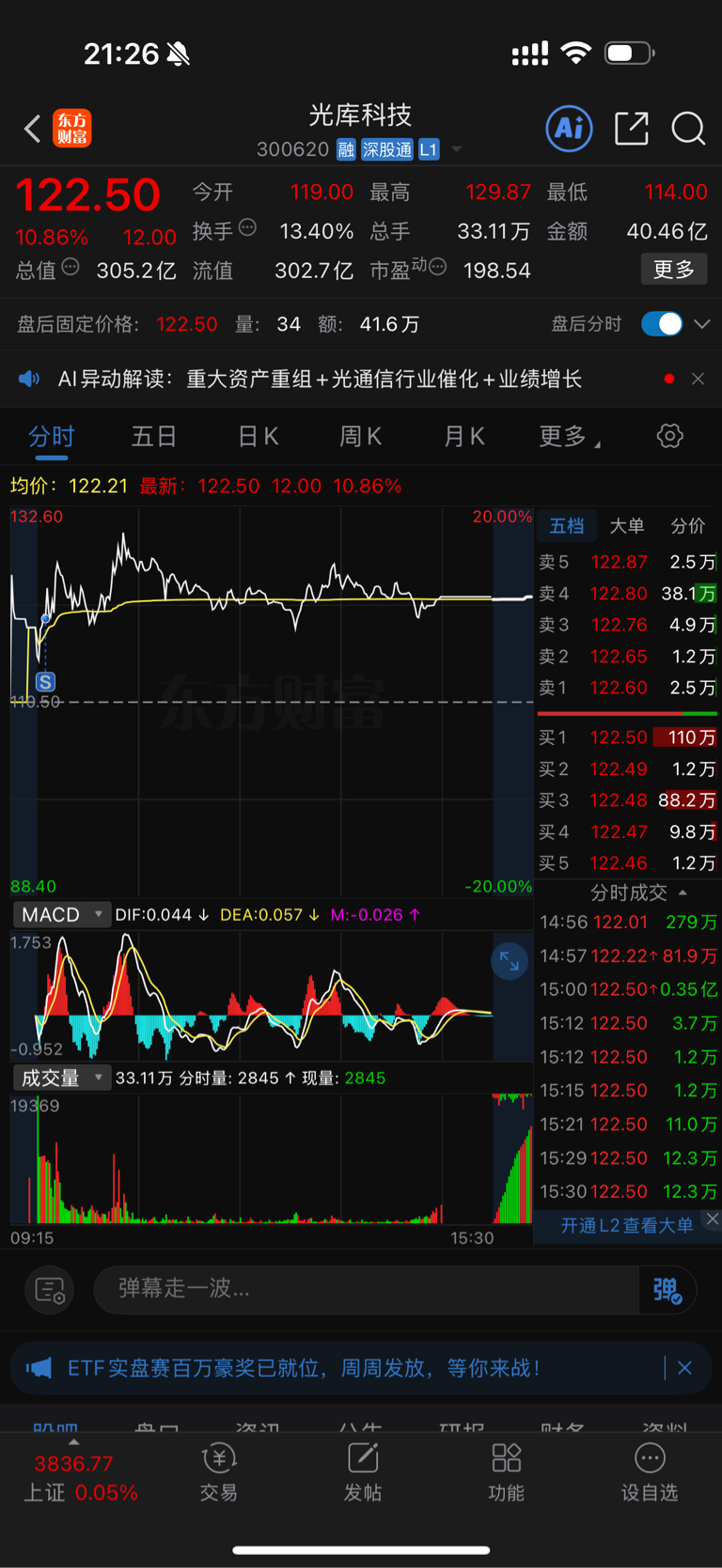The width and height of the screenshot is (722, 1568).
Task: Tap the 15:00 122.50 trade row
Action: 628,989
